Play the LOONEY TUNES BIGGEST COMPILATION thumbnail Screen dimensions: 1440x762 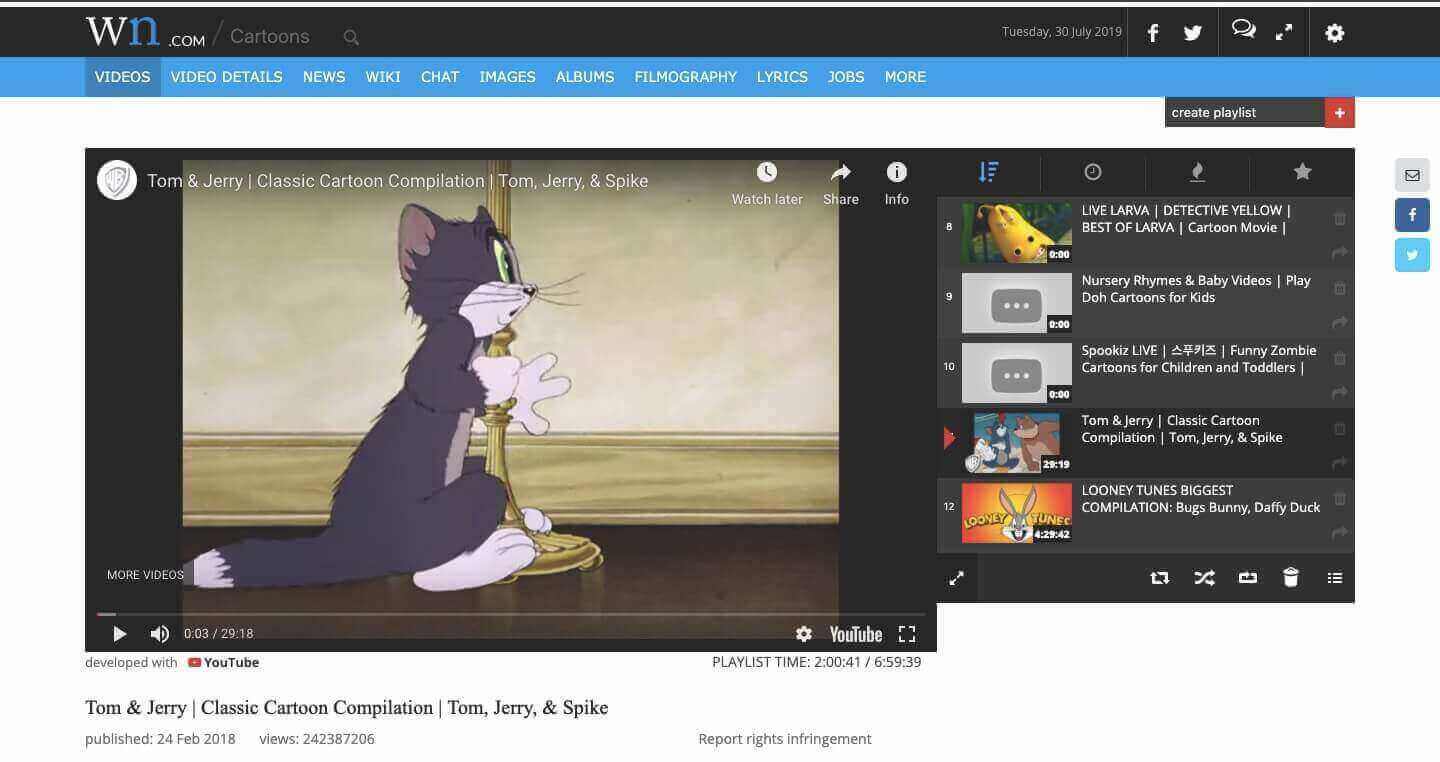1016,513
